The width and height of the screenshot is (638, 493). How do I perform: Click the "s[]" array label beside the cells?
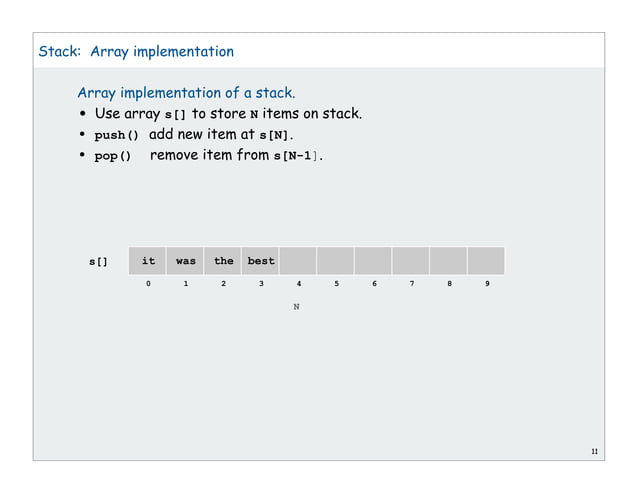click(x=98, y=262)
